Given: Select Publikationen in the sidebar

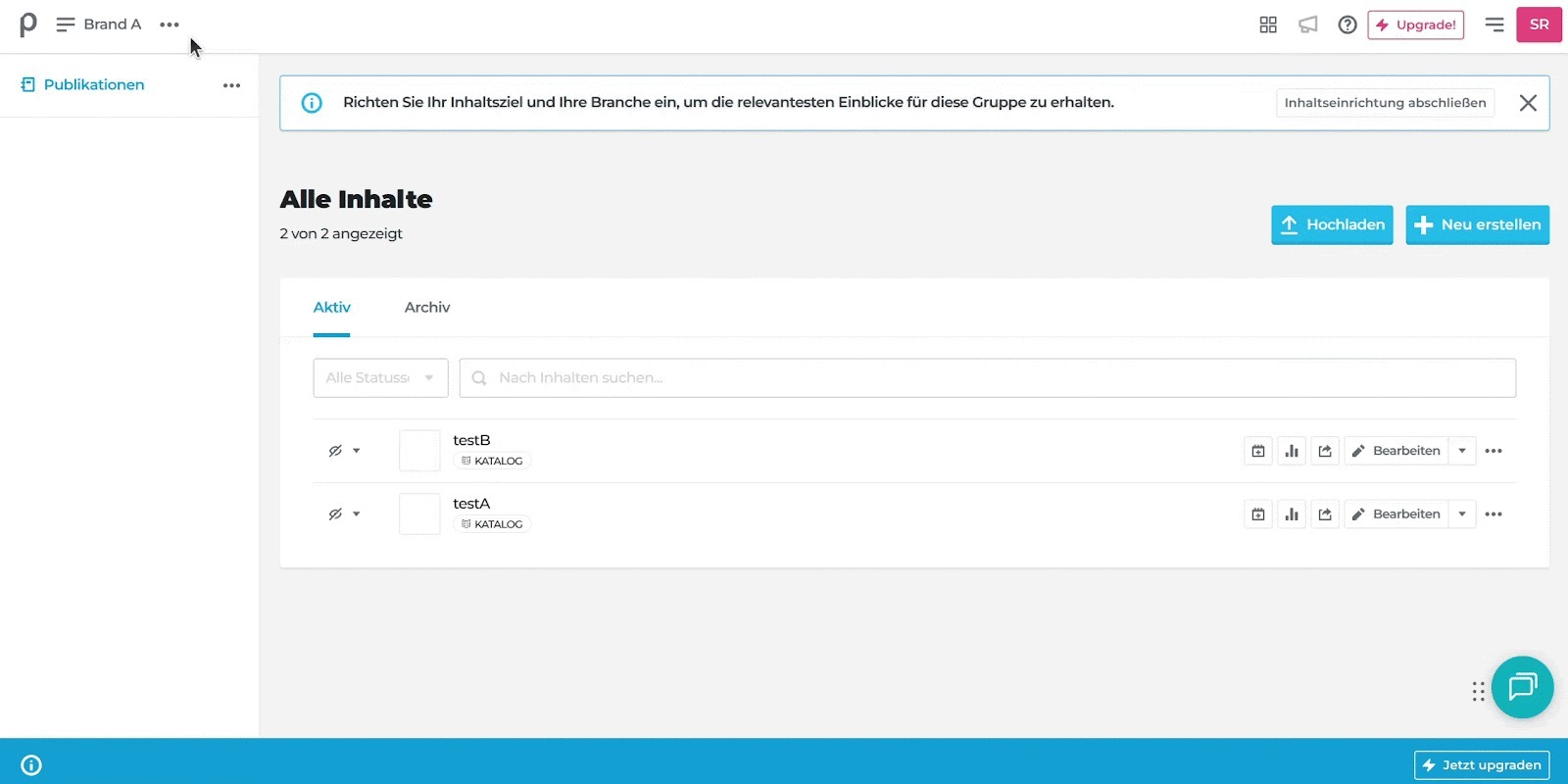Looking at the screenshot, I should point(93,85).
